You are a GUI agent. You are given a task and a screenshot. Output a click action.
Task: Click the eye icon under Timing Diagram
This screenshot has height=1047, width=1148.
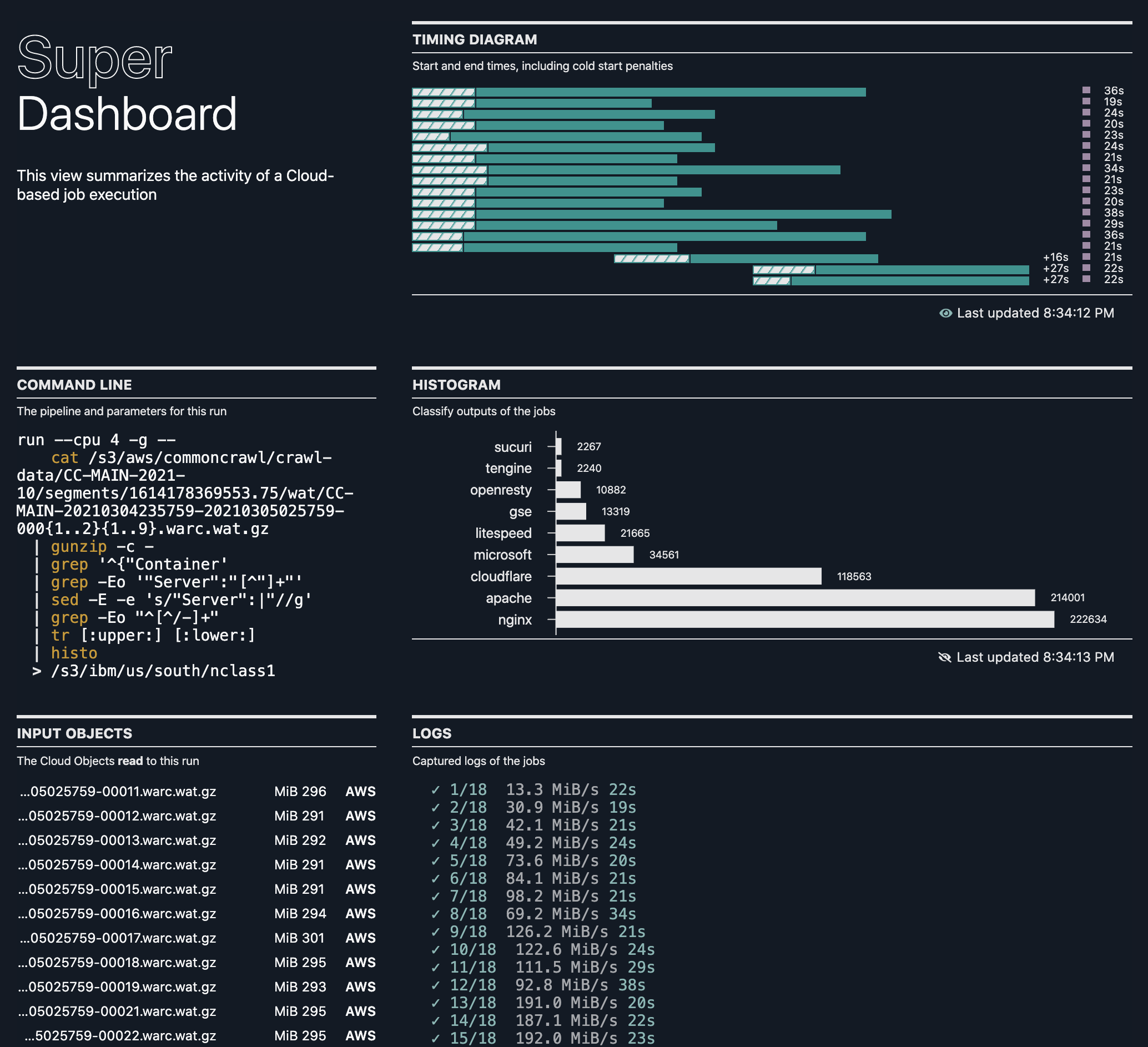945,313
